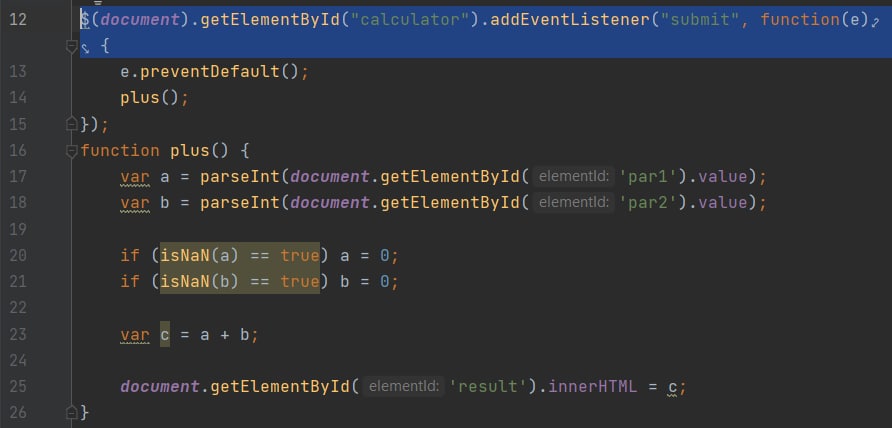Click the fold end marker at line 15
The image size is (892, 428).
(x=72, y=124)
